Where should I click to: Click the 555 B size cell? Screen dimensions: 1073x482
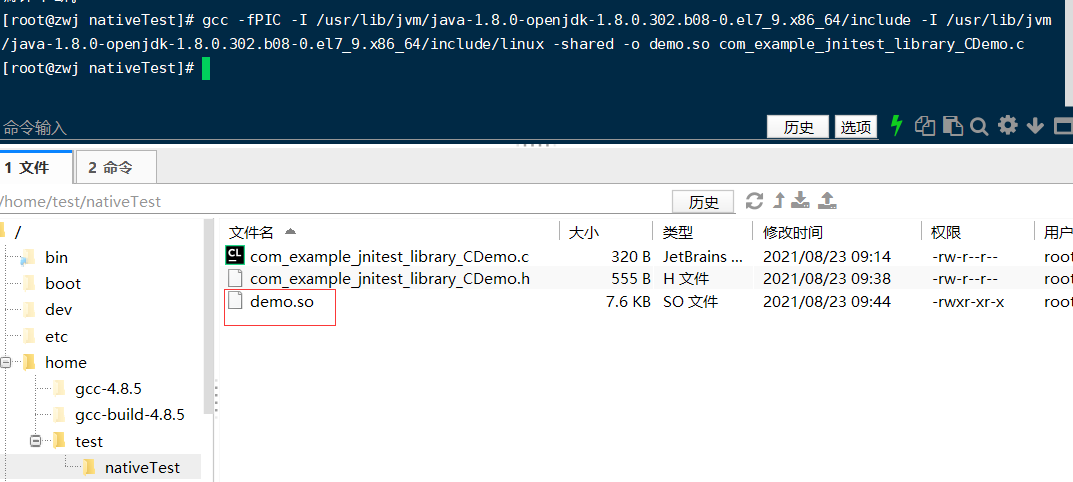point(631,279)
